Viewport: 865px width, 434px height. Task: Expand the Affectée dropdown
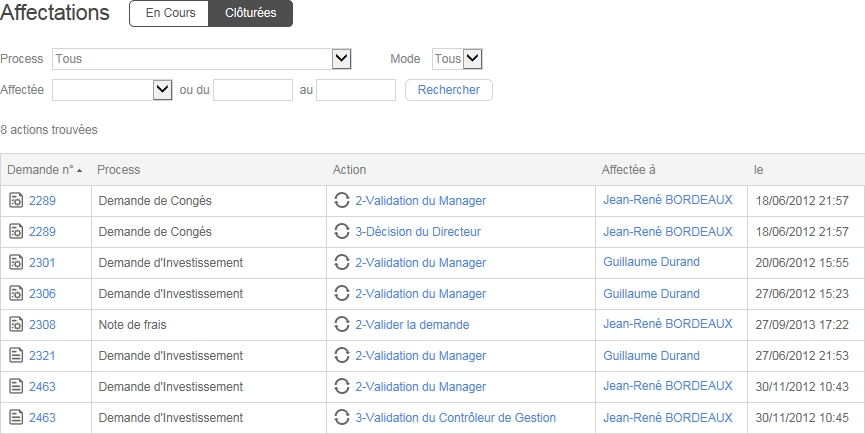[163, 90]
